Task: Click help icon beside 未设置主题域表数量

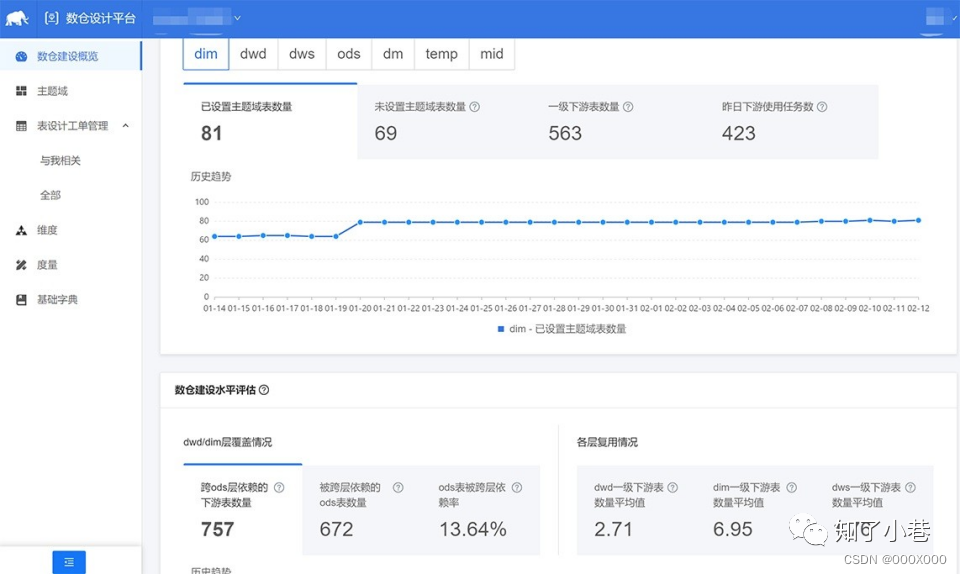Action: click(474, 107)
